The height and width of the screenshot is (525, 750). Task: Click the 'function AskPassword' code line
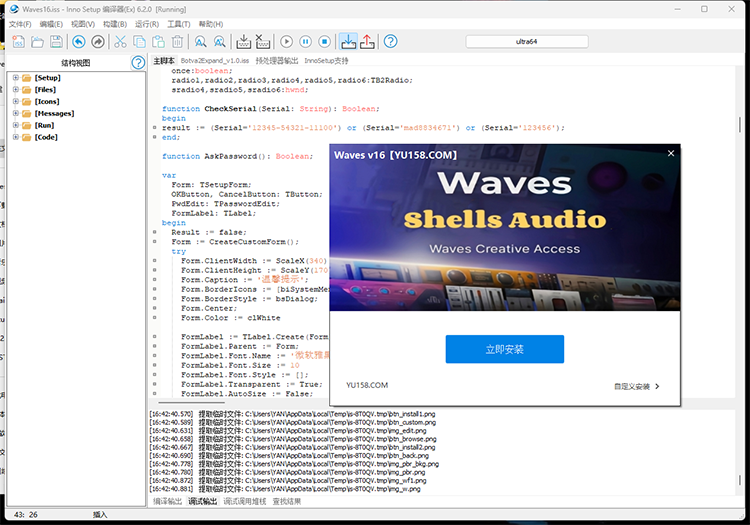237,156
